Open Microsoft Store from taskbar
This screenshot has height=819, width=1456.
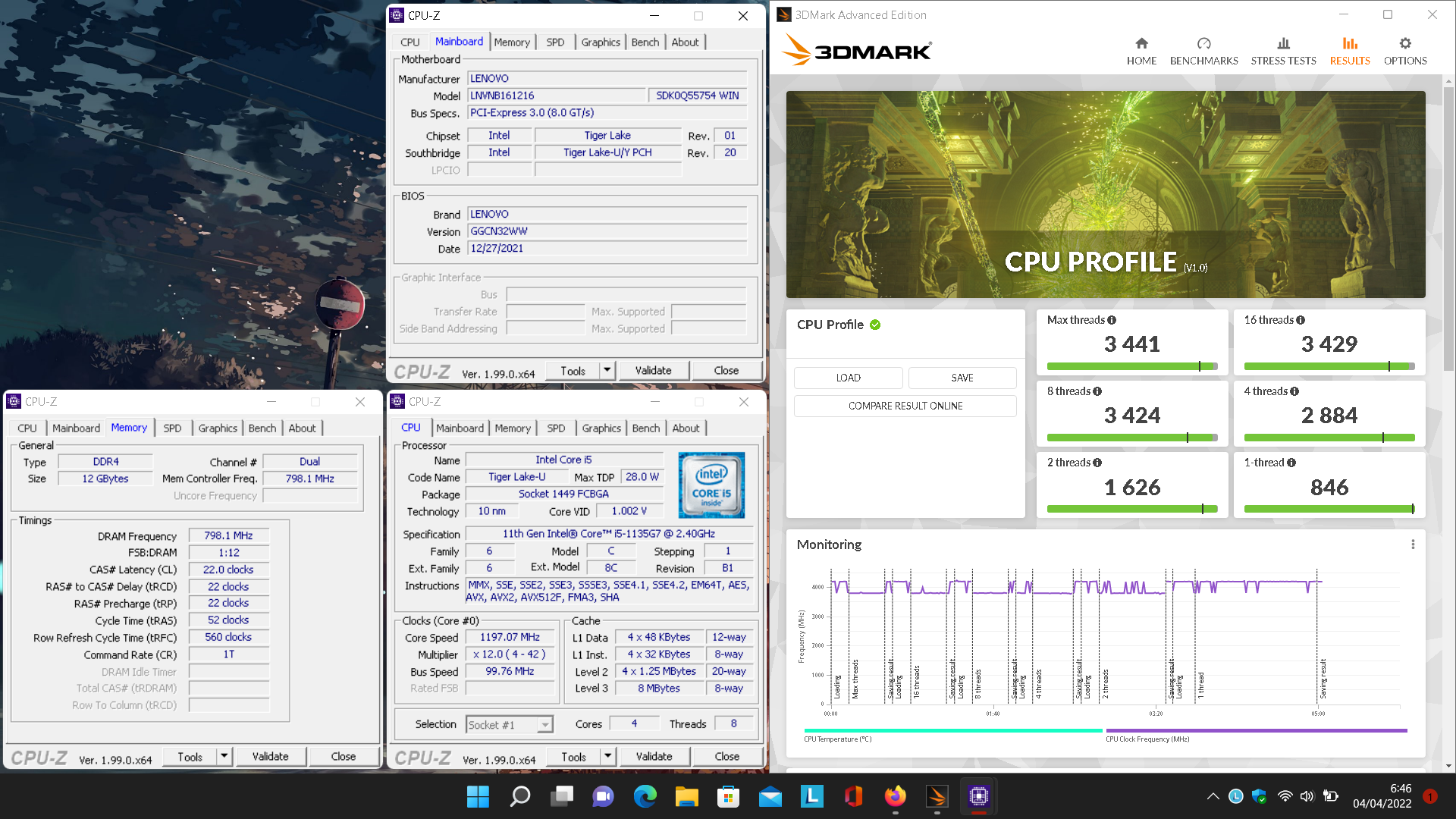[729, 796]
